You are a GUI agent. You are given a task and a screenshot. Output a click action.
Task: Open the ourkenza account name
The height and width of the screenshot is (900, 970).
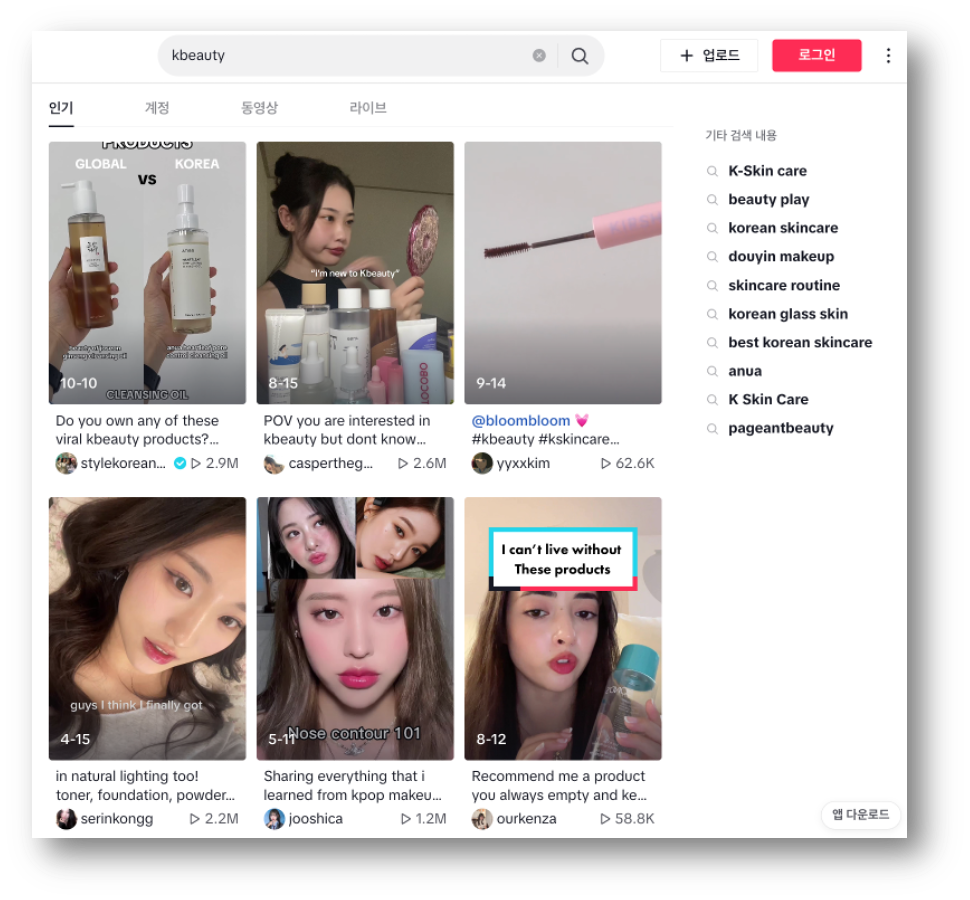pyautogui.click(x=526, y=819)
